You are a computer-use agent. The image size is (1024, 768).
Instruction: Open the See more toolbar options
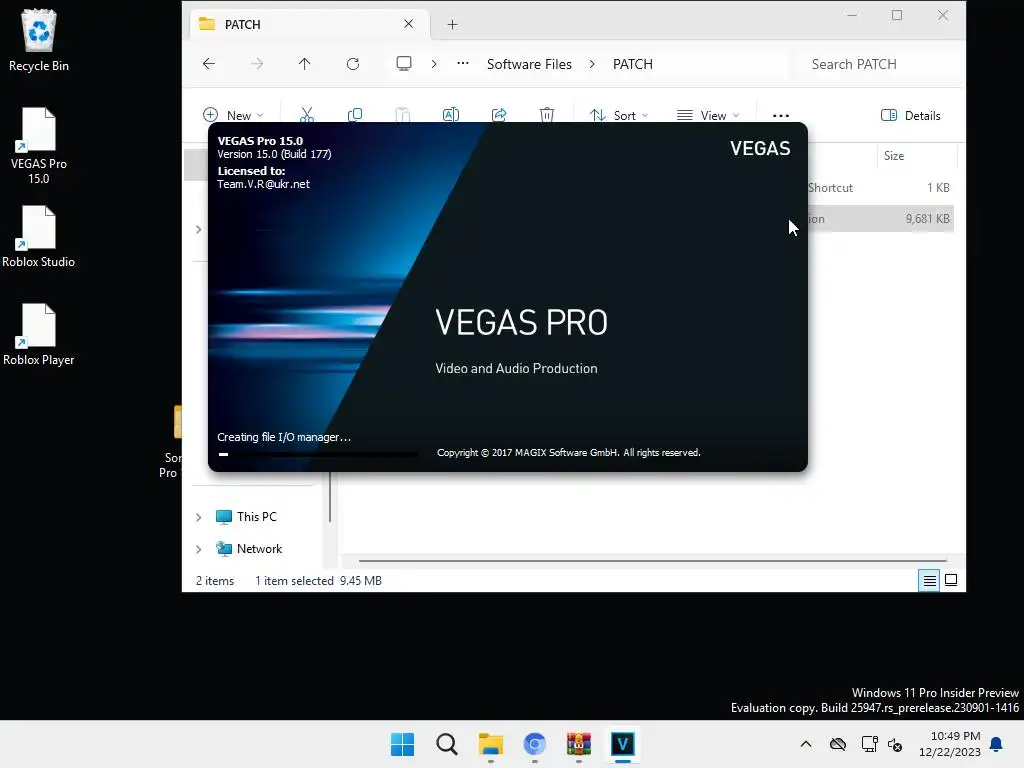coord(780,116)
